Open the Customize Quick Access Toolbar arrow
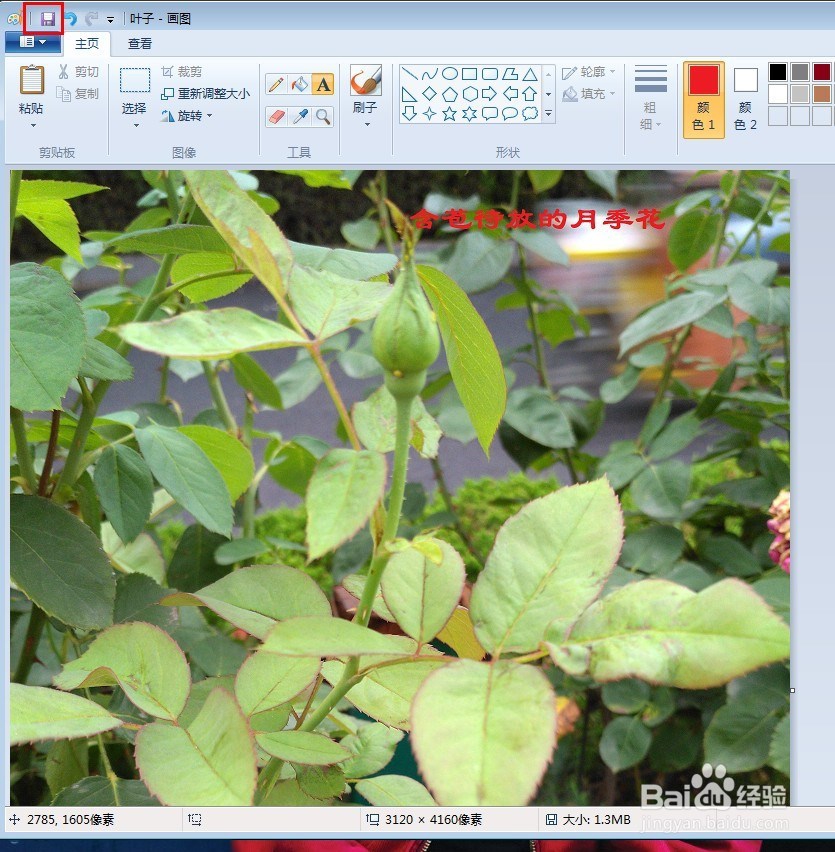This screenshot has width=835, height=852. 110,20
